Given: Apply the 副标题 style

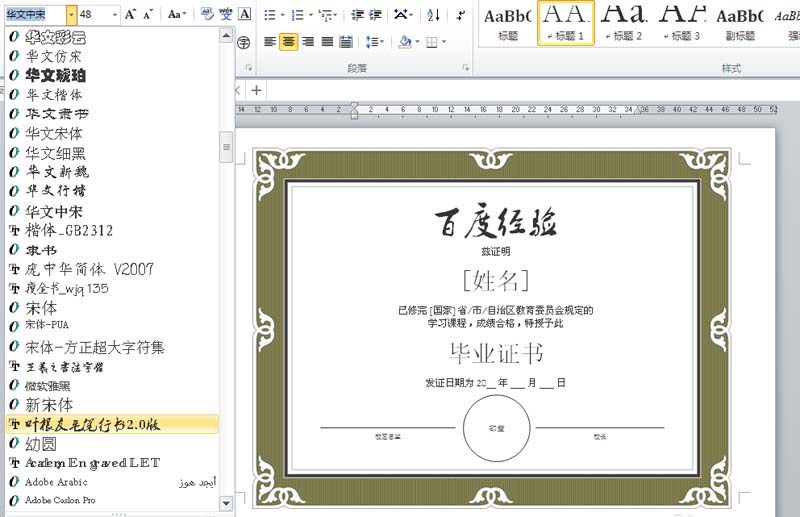Looking at the screenshot, I should 740,23.
